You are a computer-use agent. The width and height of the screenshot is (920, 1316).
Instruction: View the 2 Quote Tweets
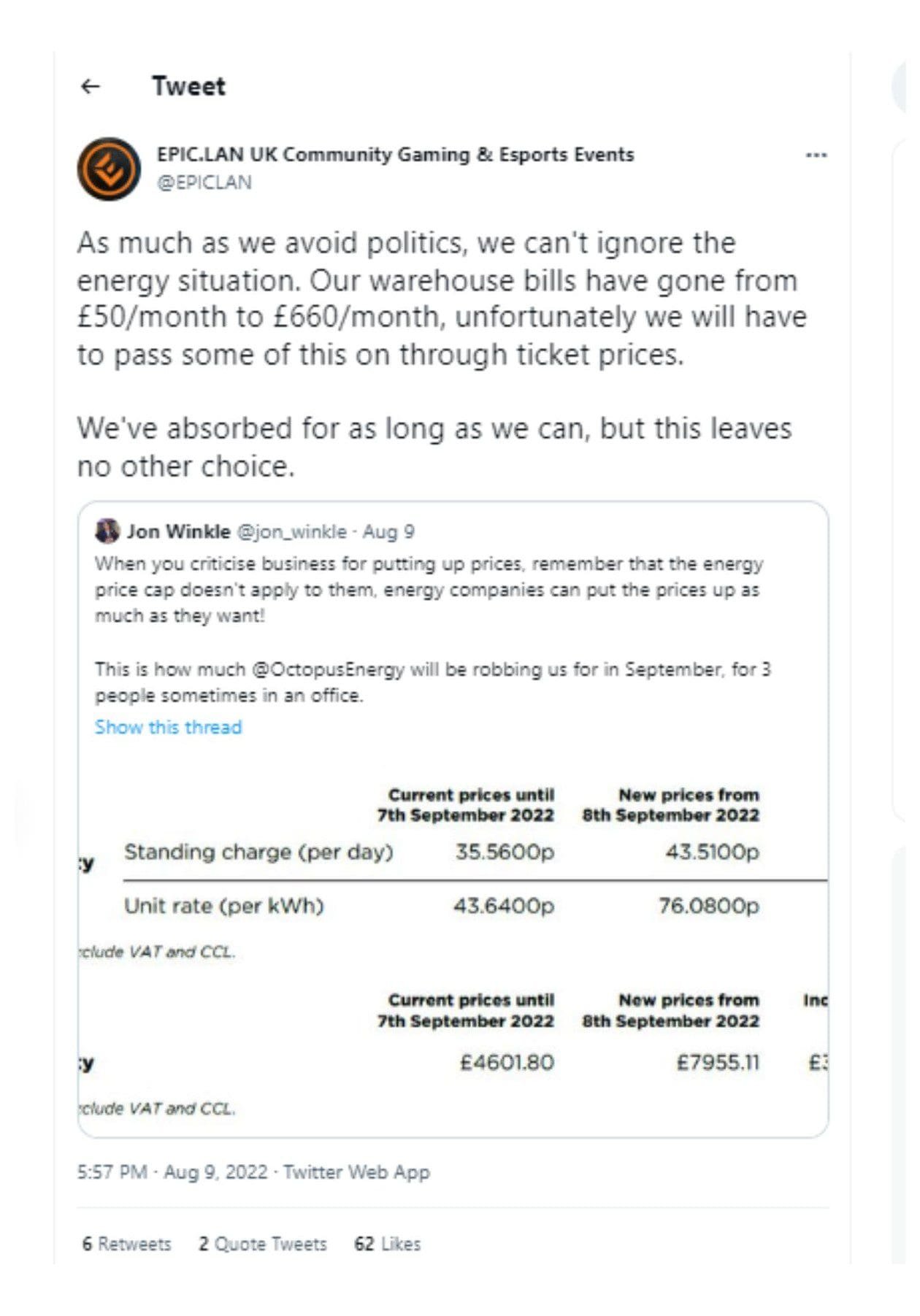click(x=263, y=1244)
